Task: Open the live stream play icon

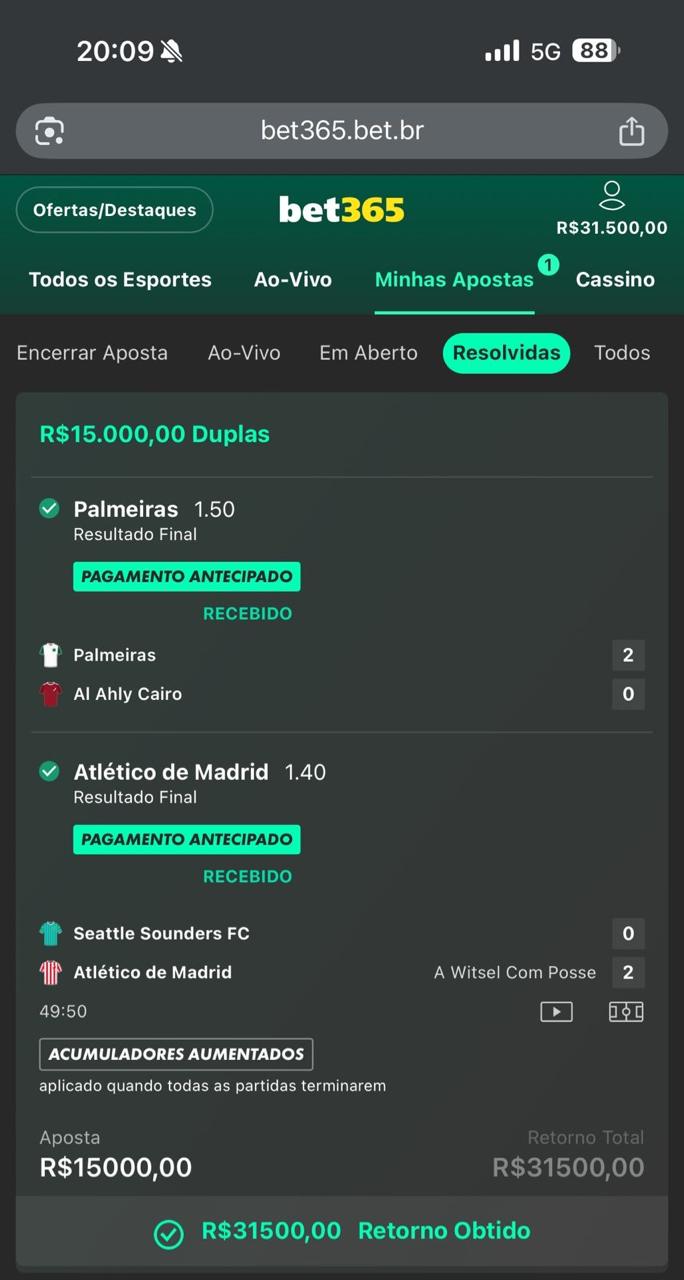Action: (556, 1011)
